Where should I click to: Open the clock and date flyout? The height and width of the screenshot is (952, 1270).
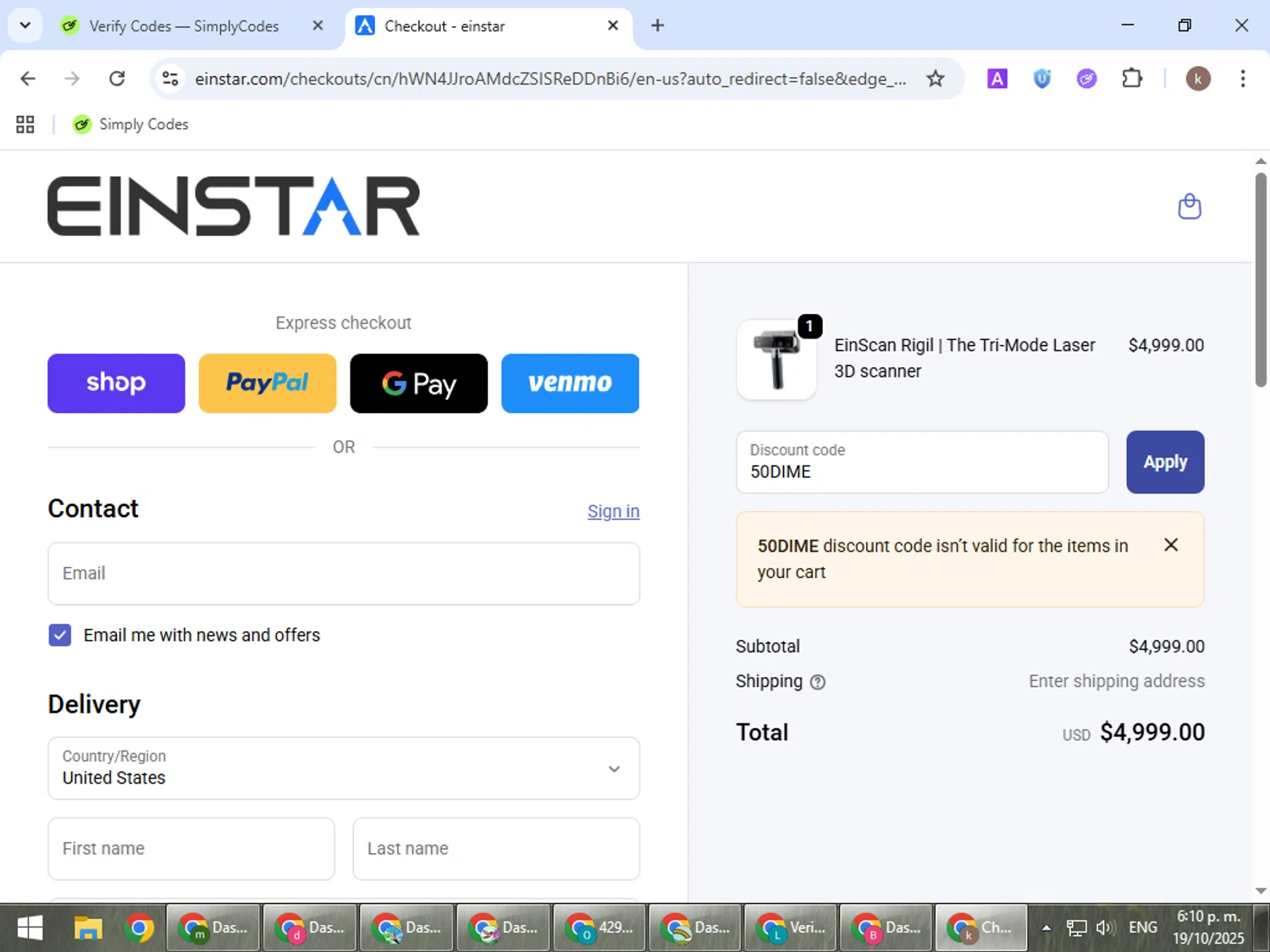1209,928
